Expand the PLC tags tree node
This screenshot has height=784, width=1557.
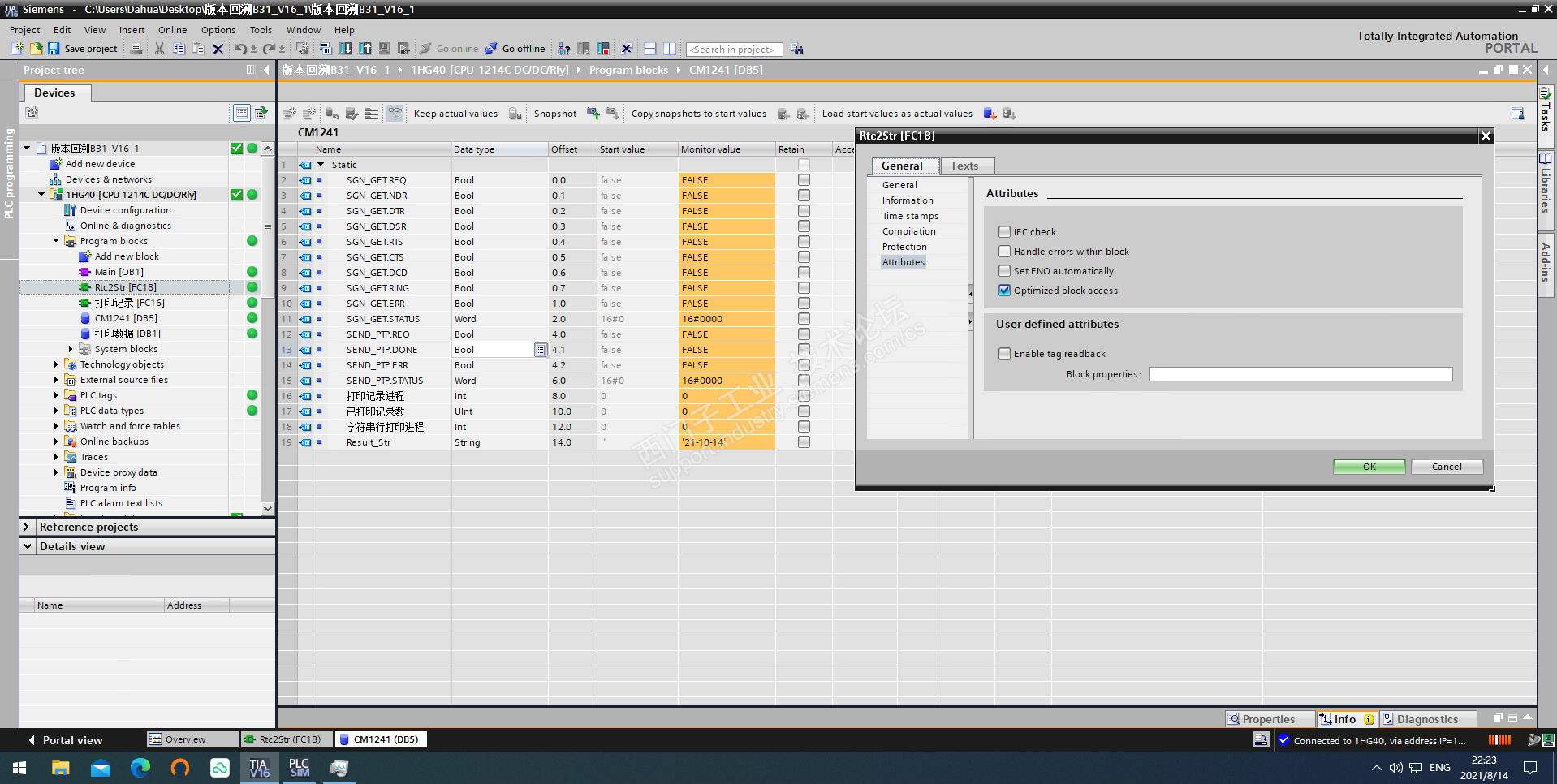[56, 395]
